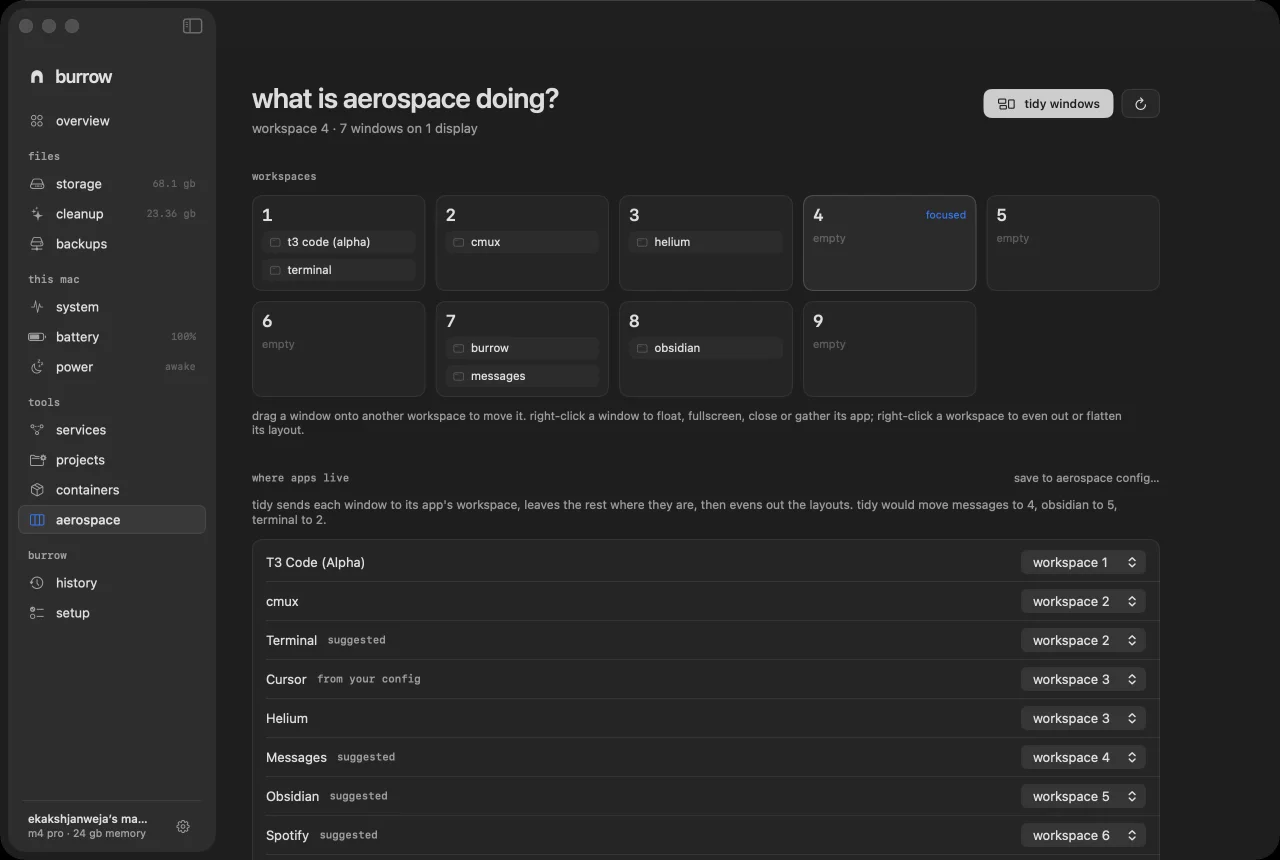Open workspace dropdown for Cursor
The width and height of the screenshot is (1280, 860).
(1083, 679)
